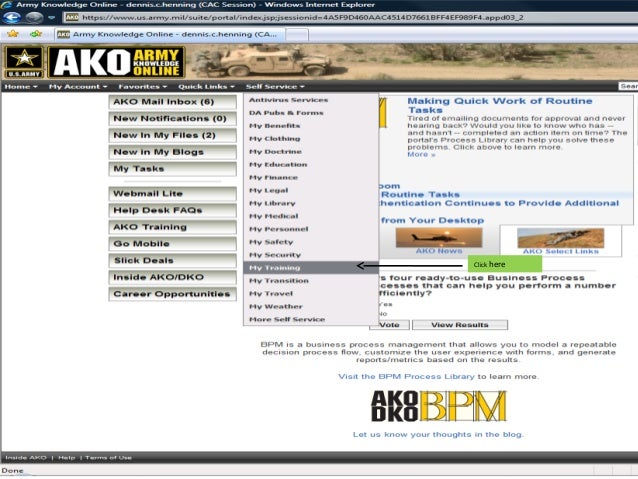Open Career Opportunities button
This screenshot has height=479, width=638.
173,294
